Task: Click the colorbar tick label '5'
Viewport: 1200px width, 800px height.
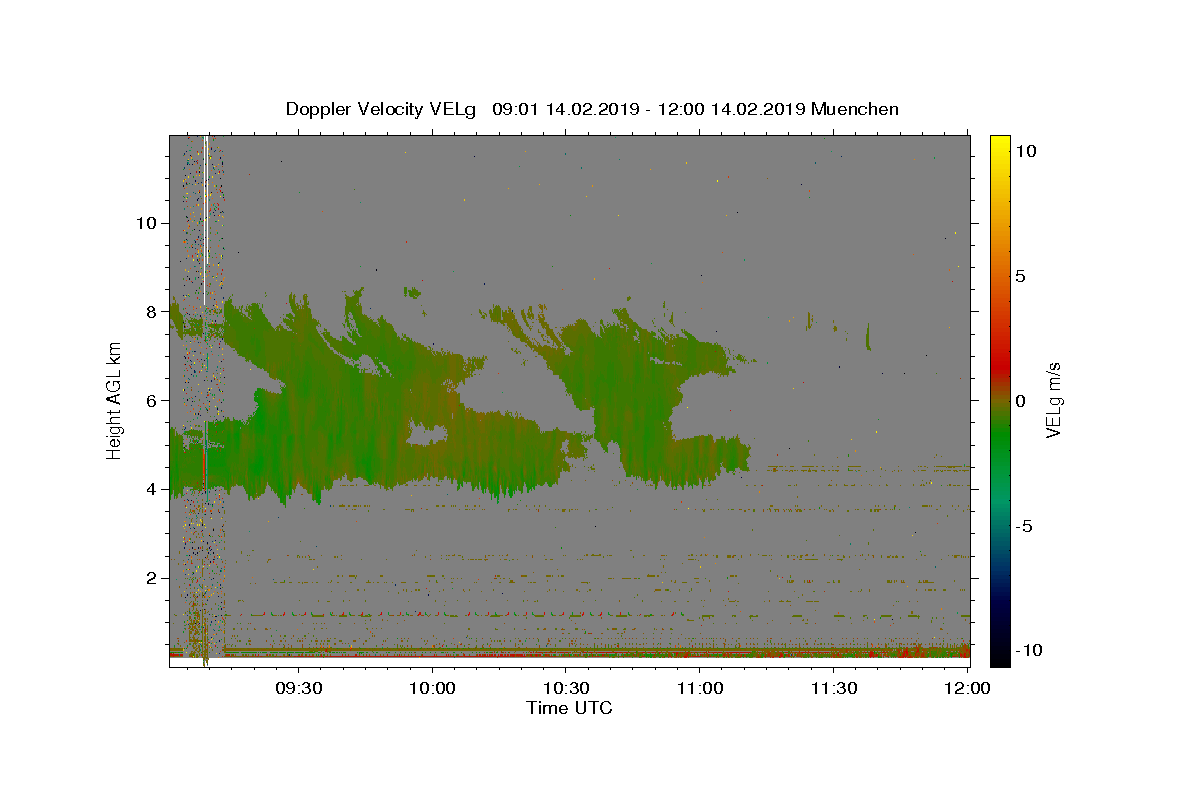Action: coord(1021,275)
